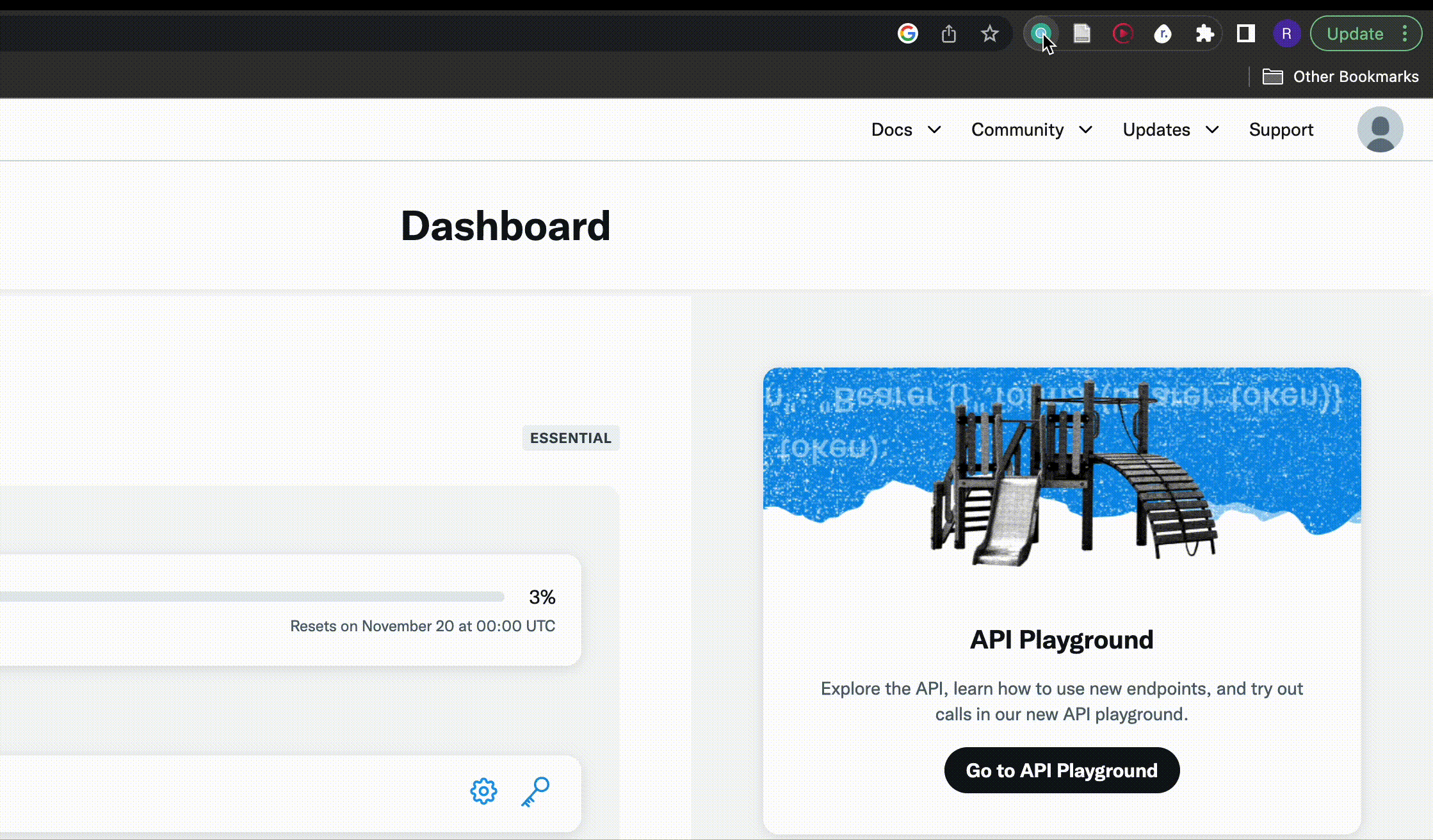Click the key icon for API keys
Viewport: 1433px width, 840px height.
535,791
